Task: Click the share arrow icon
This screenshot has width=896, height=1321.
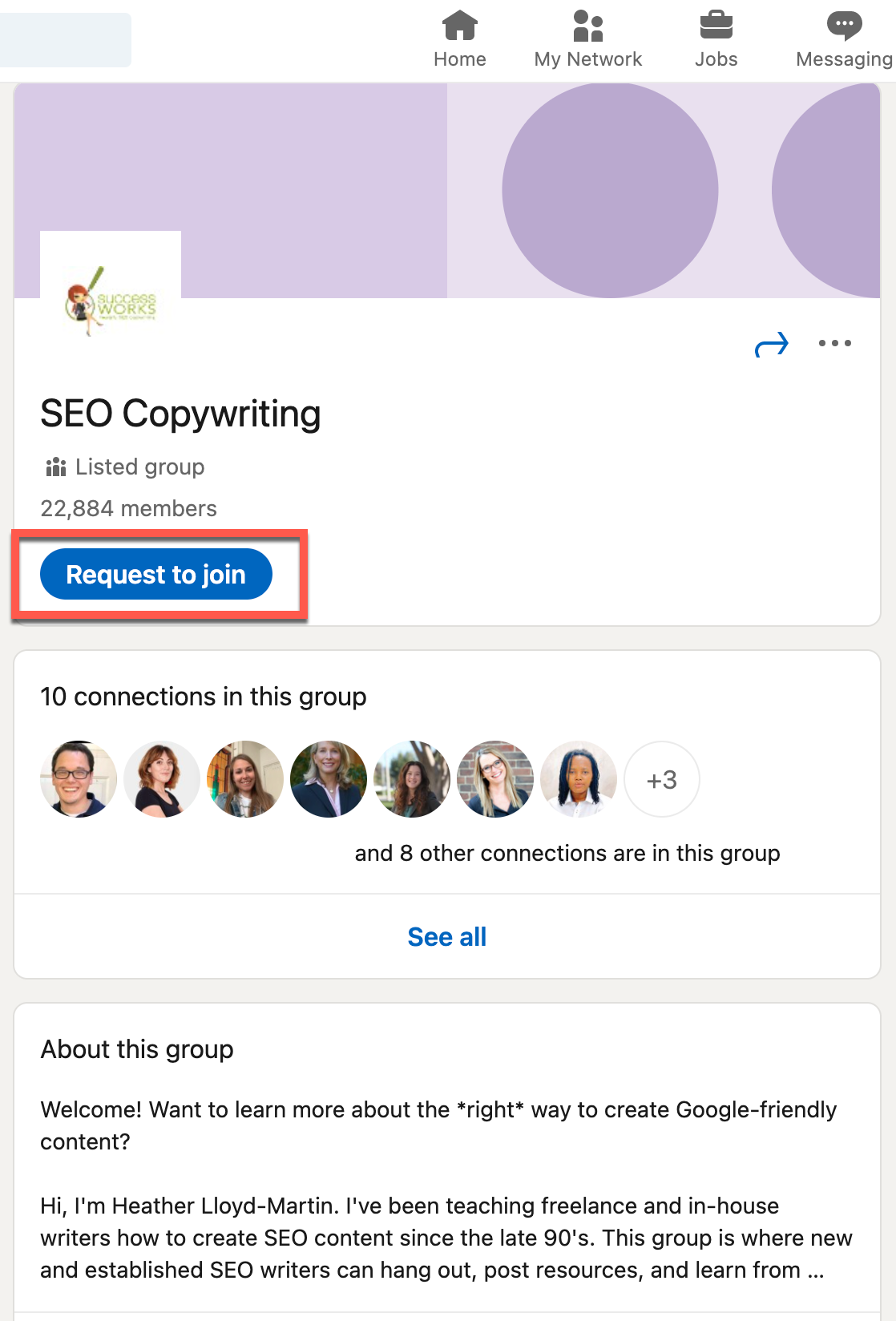Action: point(772,345)
